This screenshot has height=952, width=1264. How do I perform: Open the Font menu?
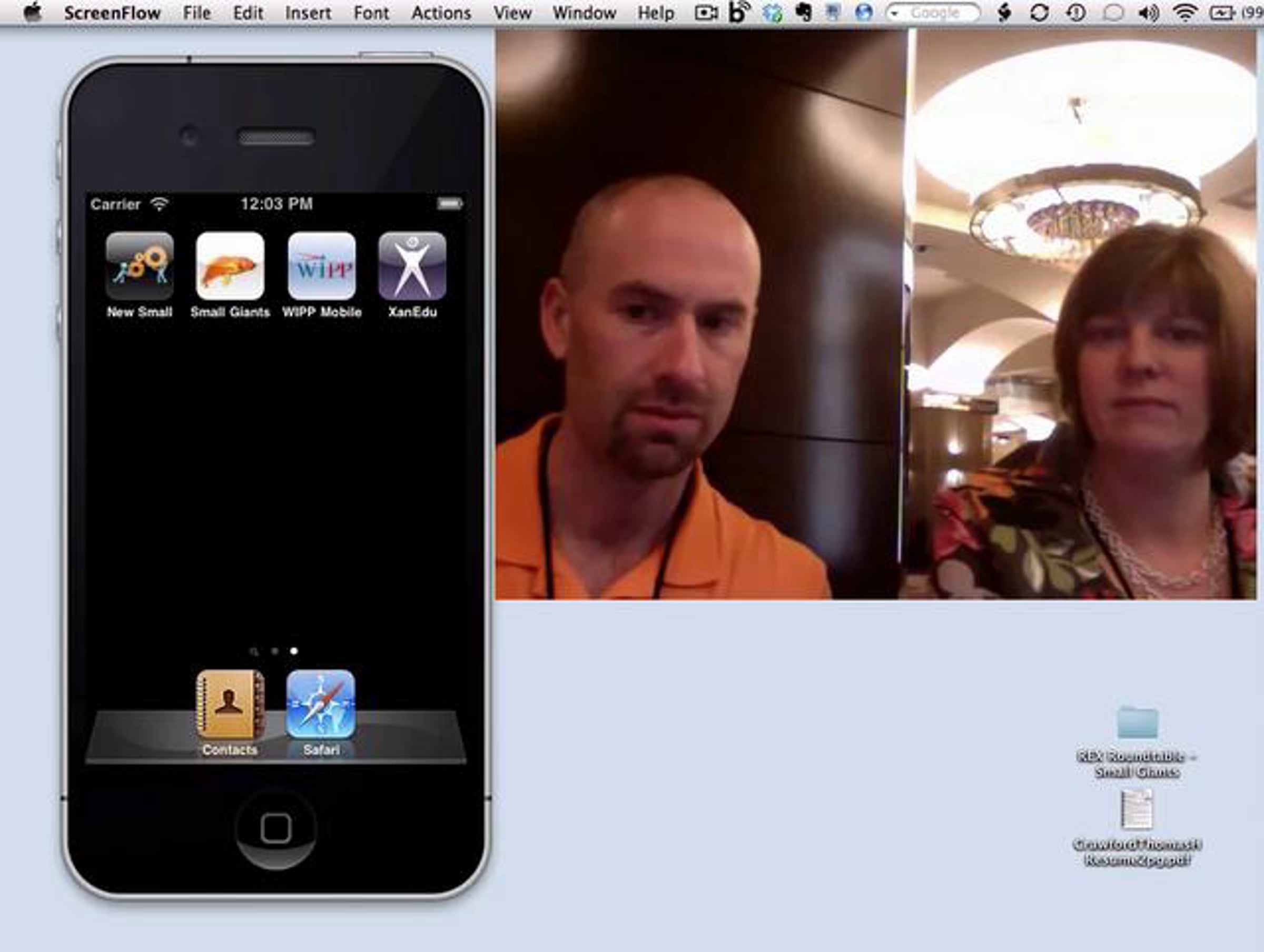pyautogui.click(x=371, y=13)
